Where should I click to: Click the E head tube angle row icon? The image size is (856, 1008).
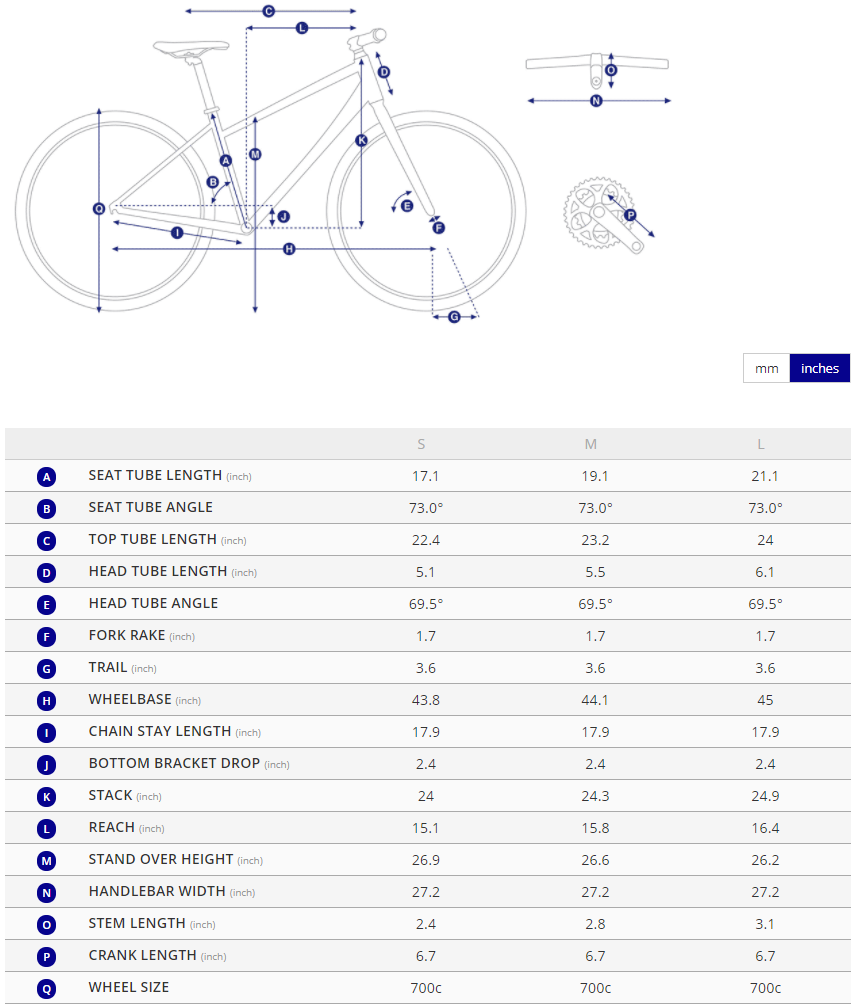click(x=47, y=605)
